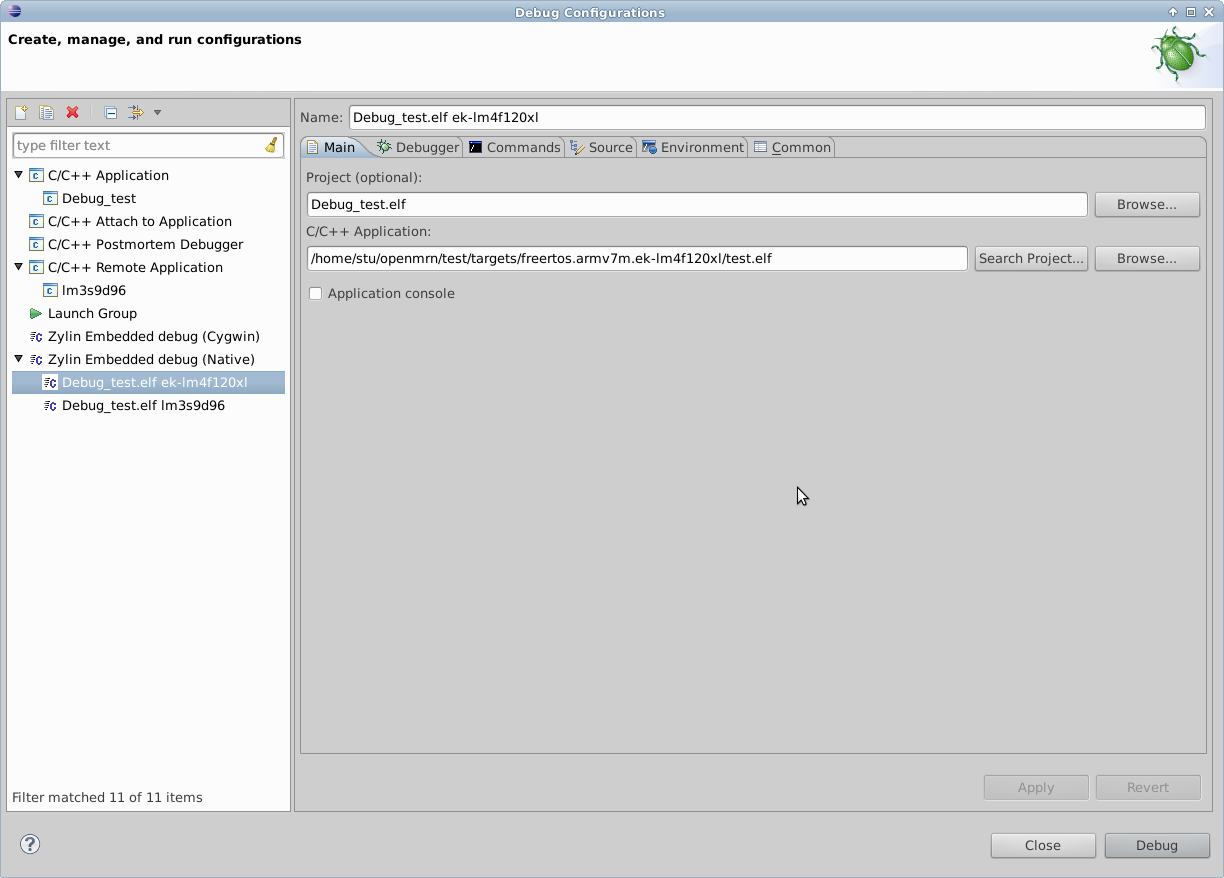Collapse the C/C++ Remote Application node
Viewport: 1224px width, 878px height.
click(x=19, y=267)
